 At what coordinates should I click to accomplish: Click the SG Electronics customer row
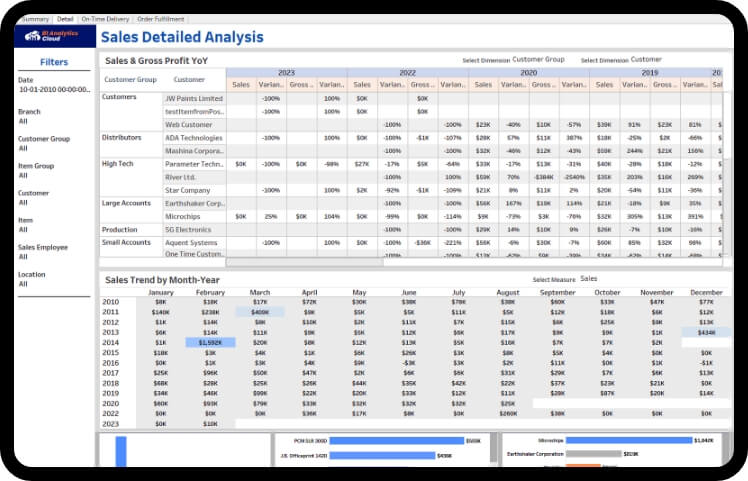point(188,230)
